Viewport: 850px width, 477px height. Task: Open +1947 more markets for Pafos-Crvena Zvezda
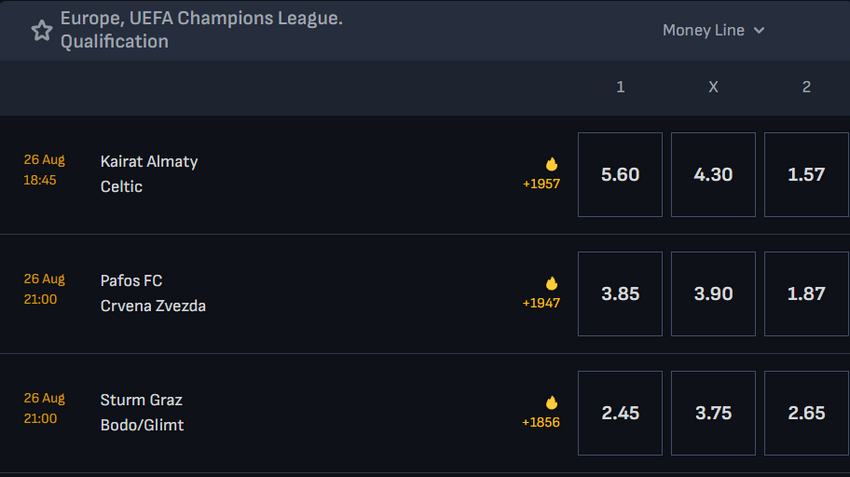coord(541,303)
